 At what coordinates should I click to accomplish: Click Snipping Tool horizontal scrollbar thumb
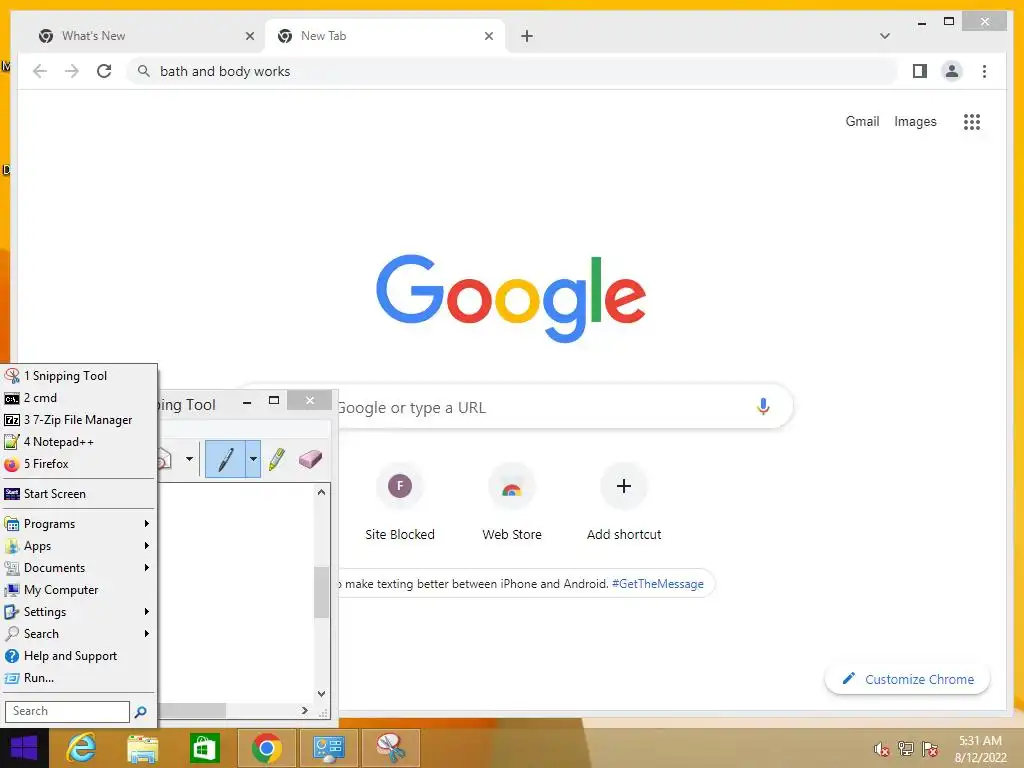click(x=193, y=711)
